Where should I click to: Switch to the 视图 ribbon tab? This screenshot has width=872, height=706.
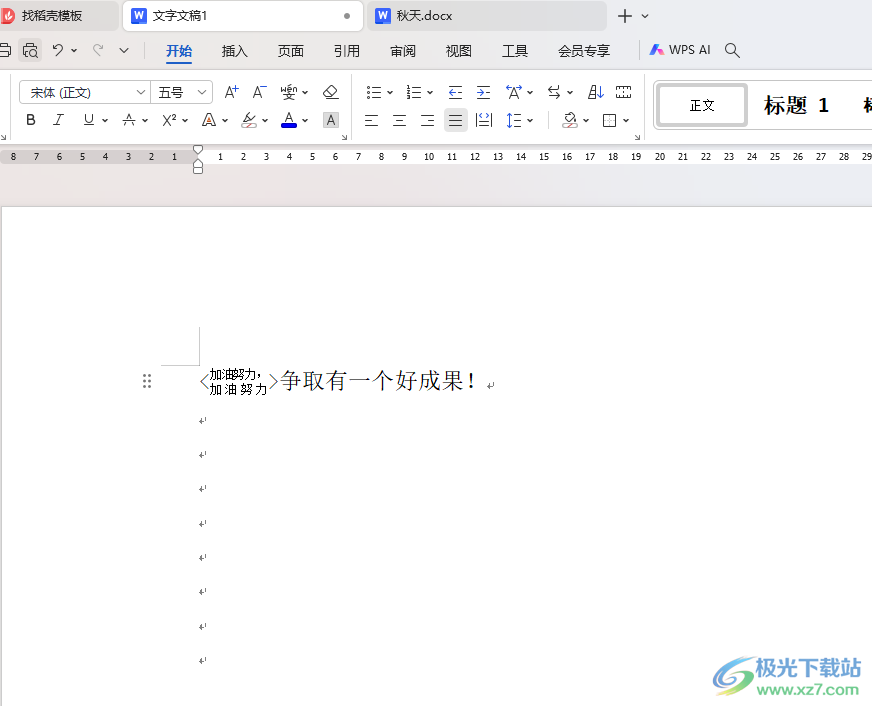point(459,51)
